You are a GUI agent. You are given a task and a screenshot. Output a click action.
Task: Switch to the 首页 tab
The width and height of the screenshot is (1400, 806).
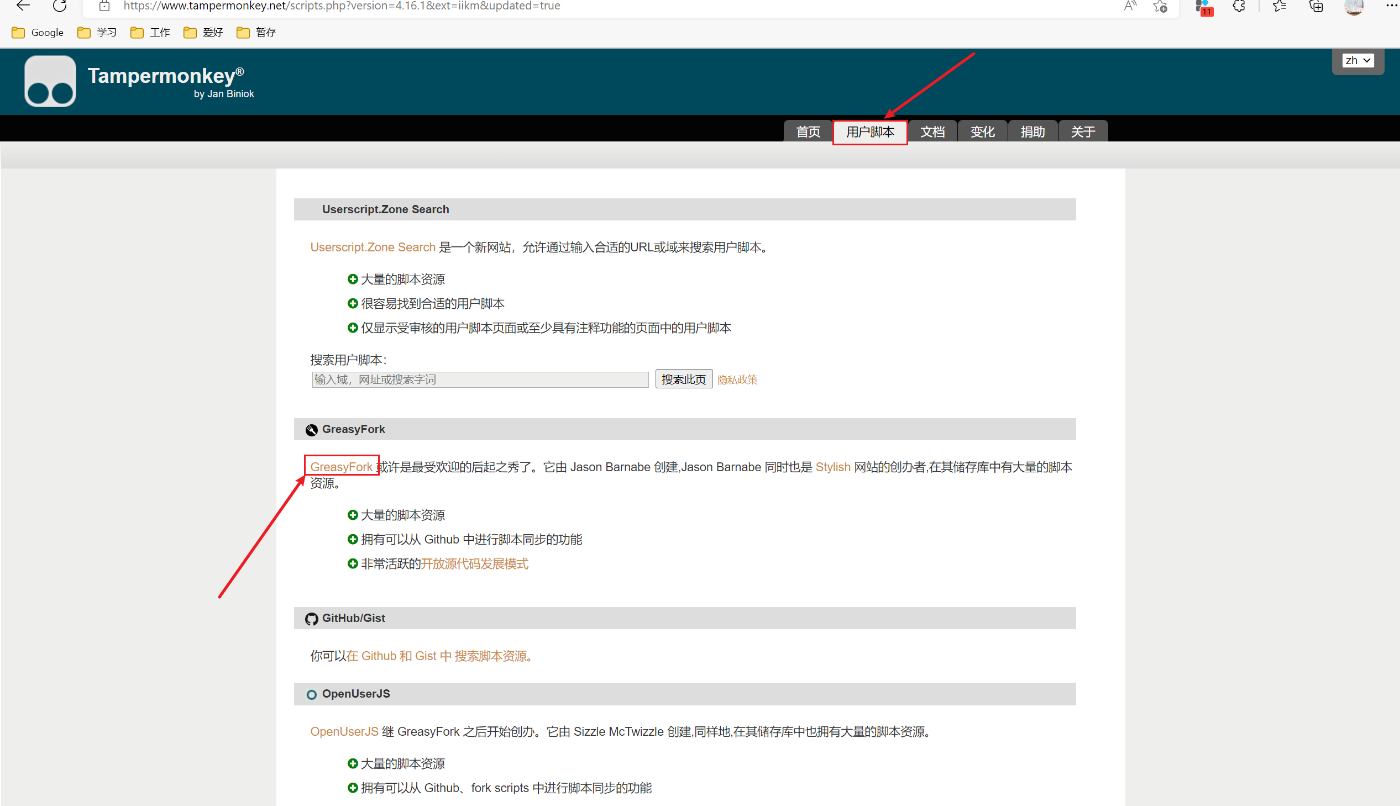(x=808, y=132)
